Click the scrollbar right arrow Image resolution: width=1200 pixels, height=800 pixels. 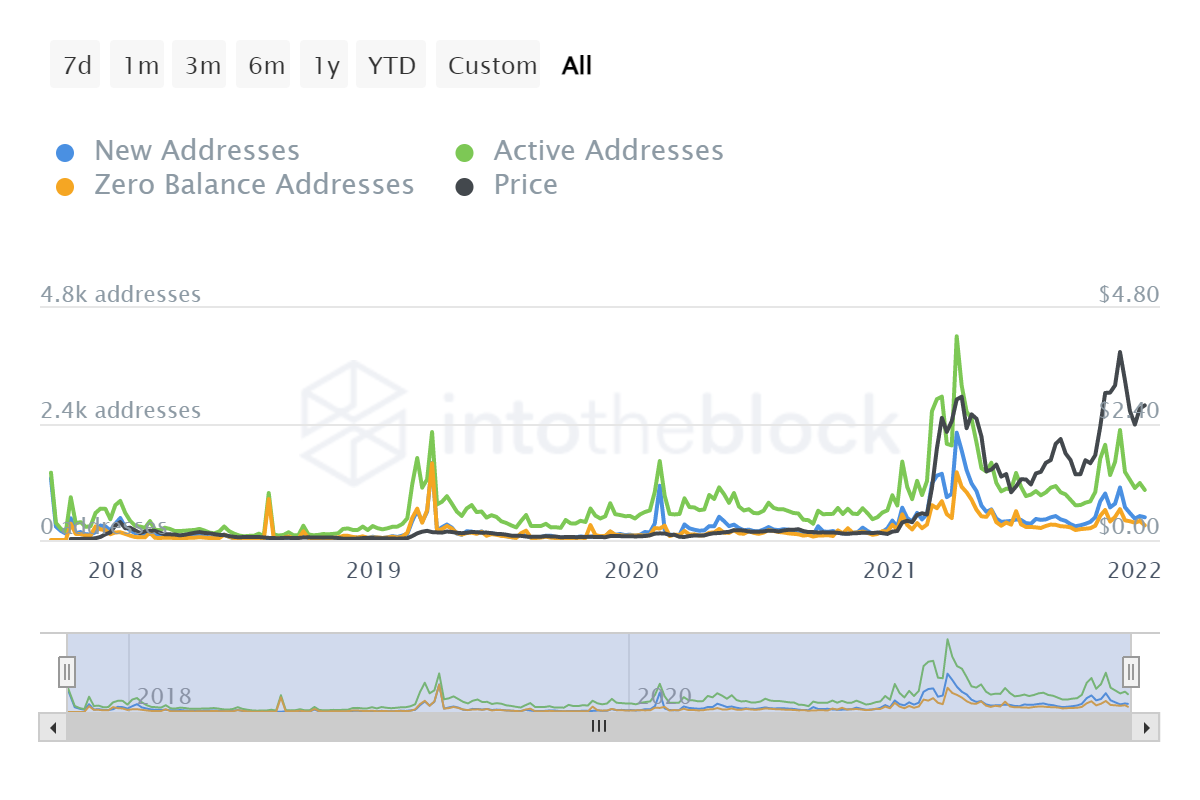tap(1146, 727)
